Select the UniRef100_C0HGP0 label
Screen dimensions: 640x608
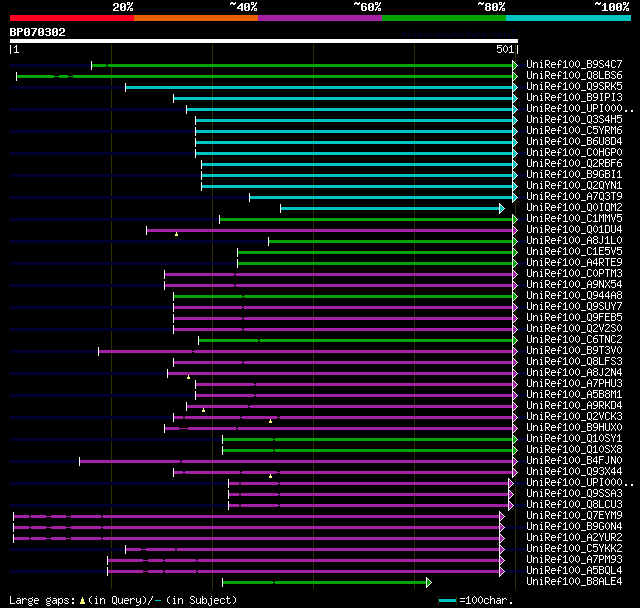click(x=574, y=153)
